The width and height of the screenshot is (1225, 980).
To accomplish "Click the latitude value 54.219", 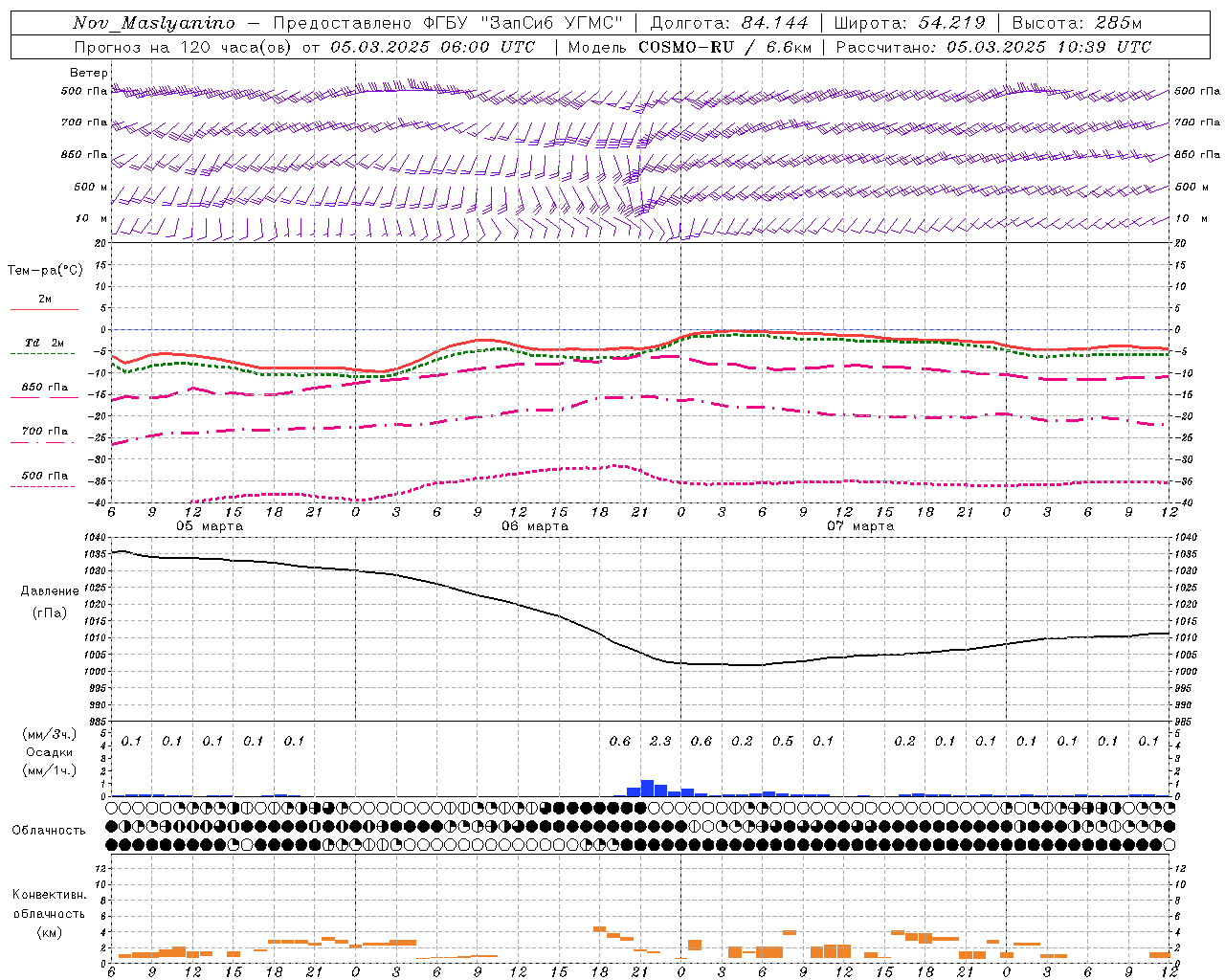I will (x=951, y=23).
